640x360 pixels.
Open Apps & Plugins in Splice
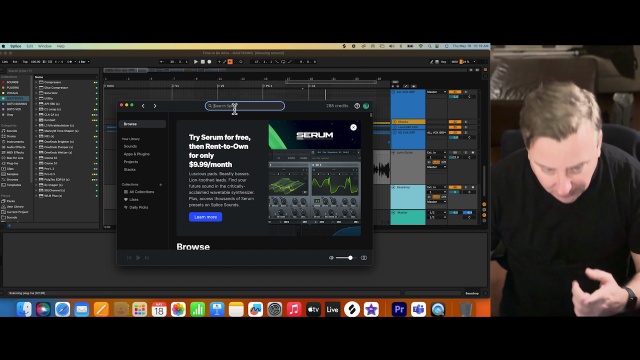137,154
